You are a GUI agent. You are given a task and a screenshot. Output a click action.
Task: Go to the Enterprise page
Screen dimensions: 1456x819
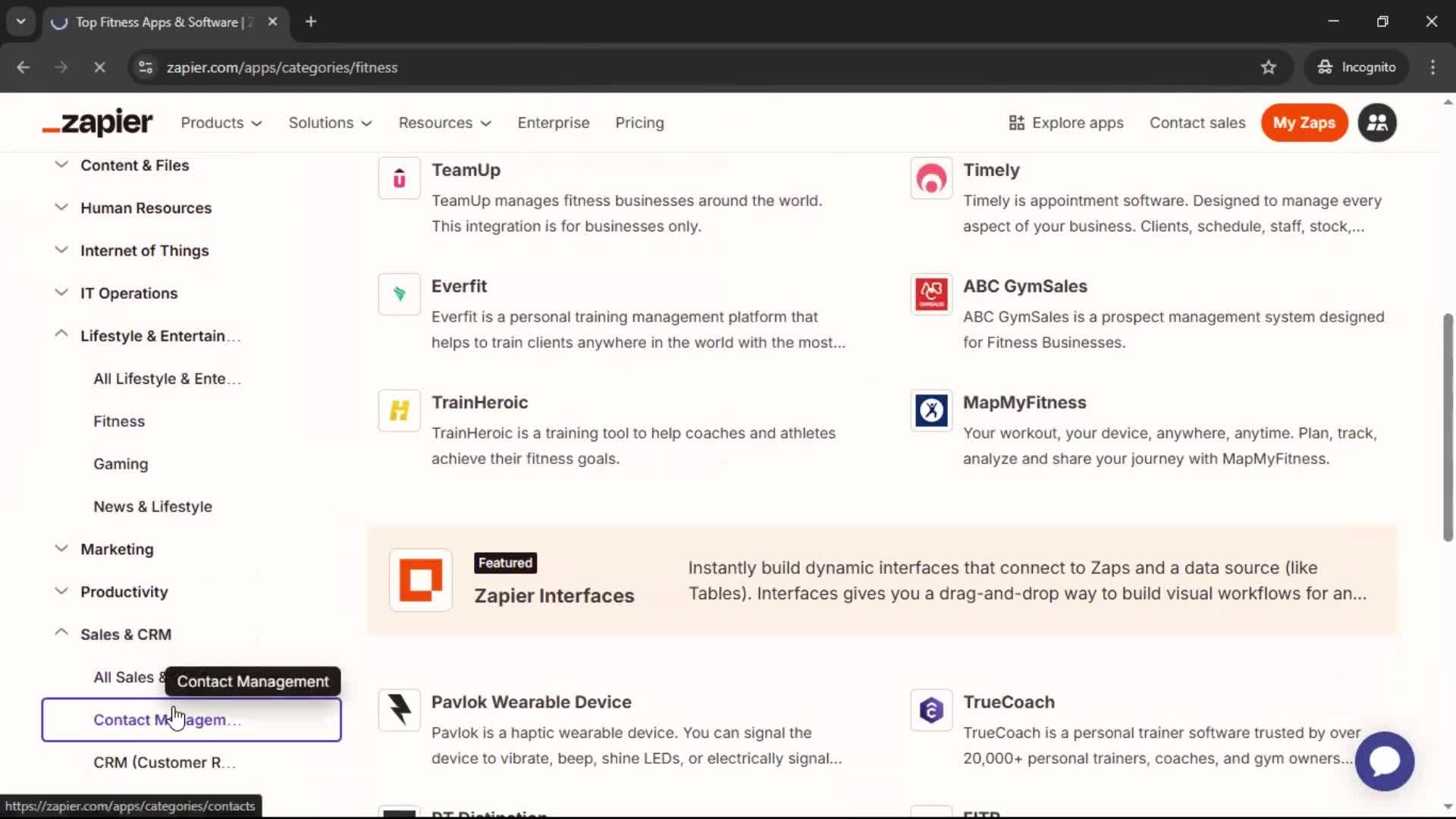point(554,123)
